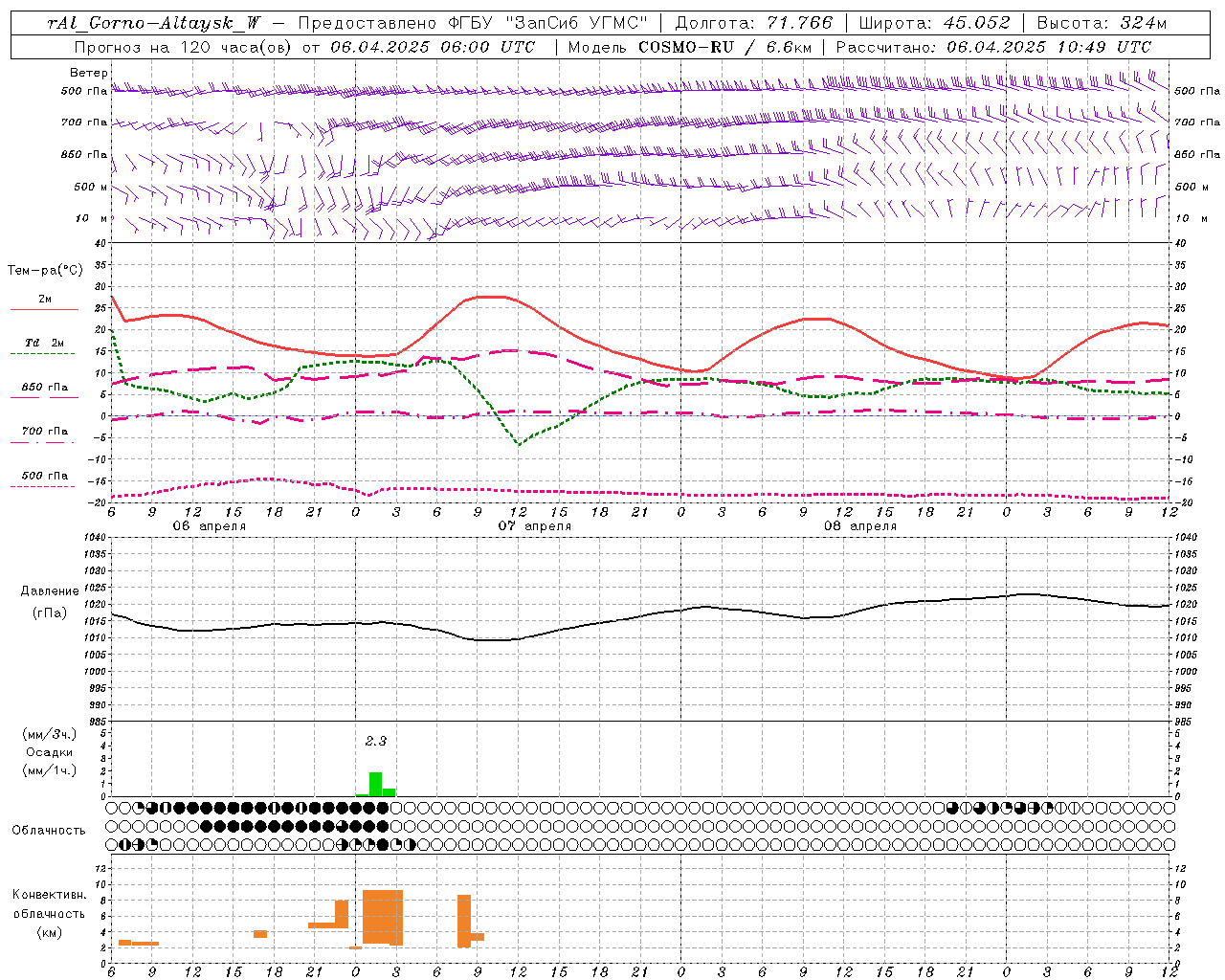Click the Прогноз на 120 часа(ов) text
1225x980 pixels.
point(184,47)
